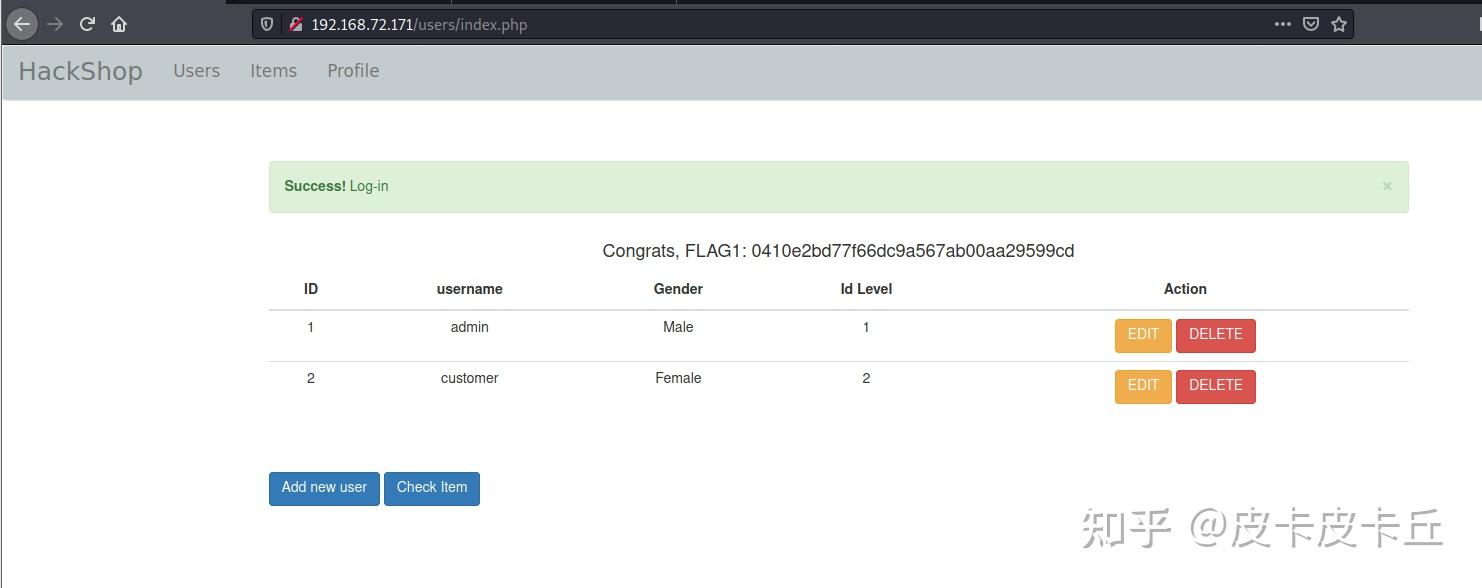Reload the page with the refresh icon
The width and height of the screenshot is (1482, 588).
(87, 24)
